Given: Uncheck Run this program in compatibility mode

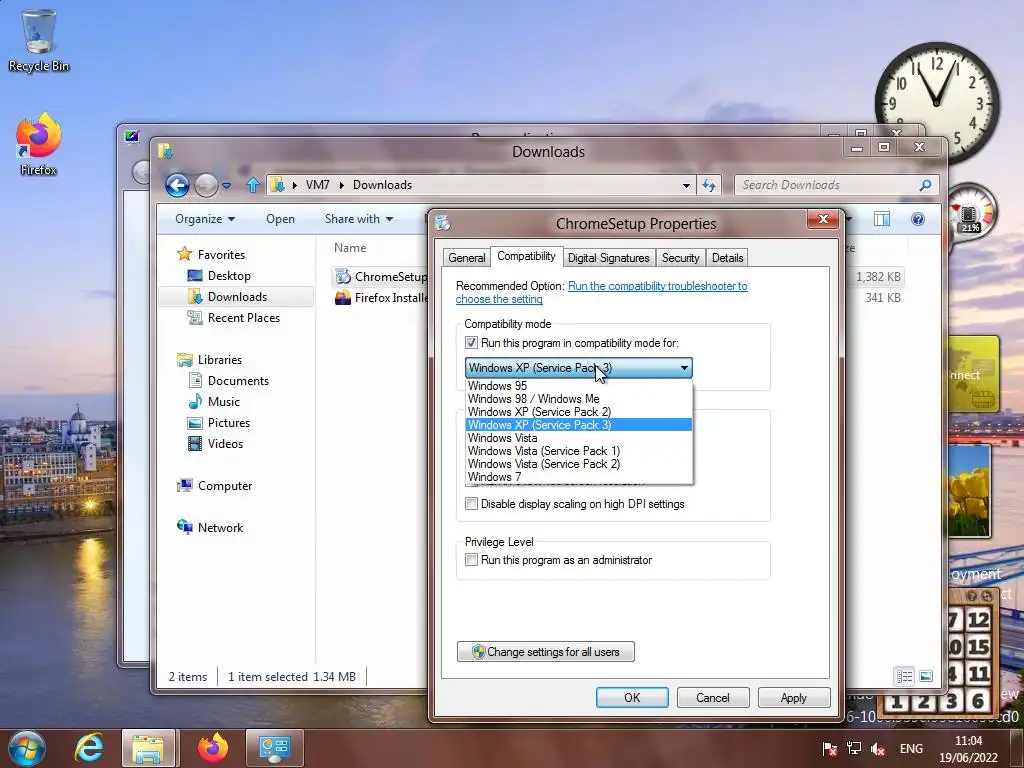Looking at the screenshot, I should click(472, 343).
